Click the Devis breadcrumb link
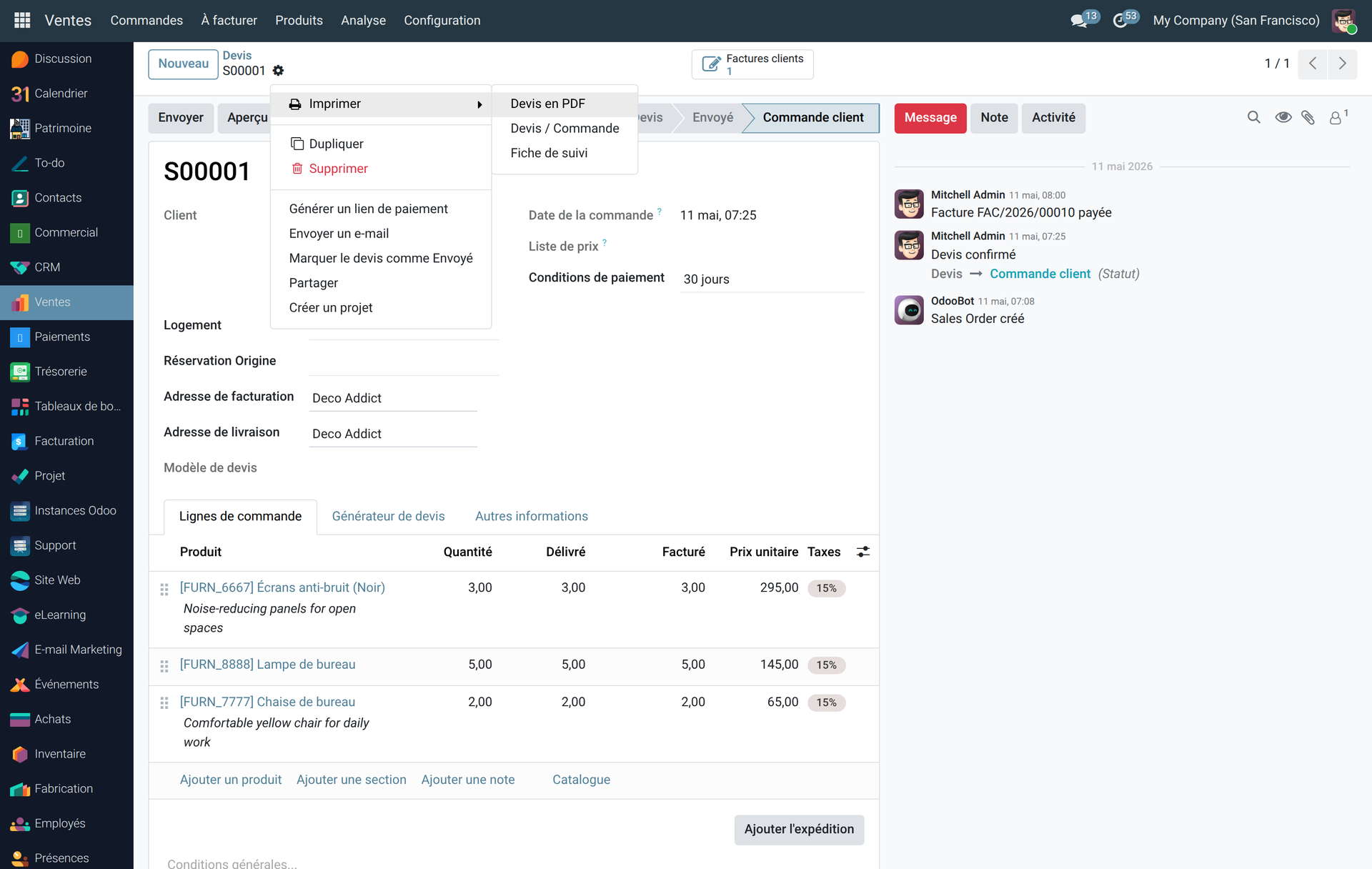The width and height of the screenshot is (1372, 869). pyautogui.click(x=237, y=55)
